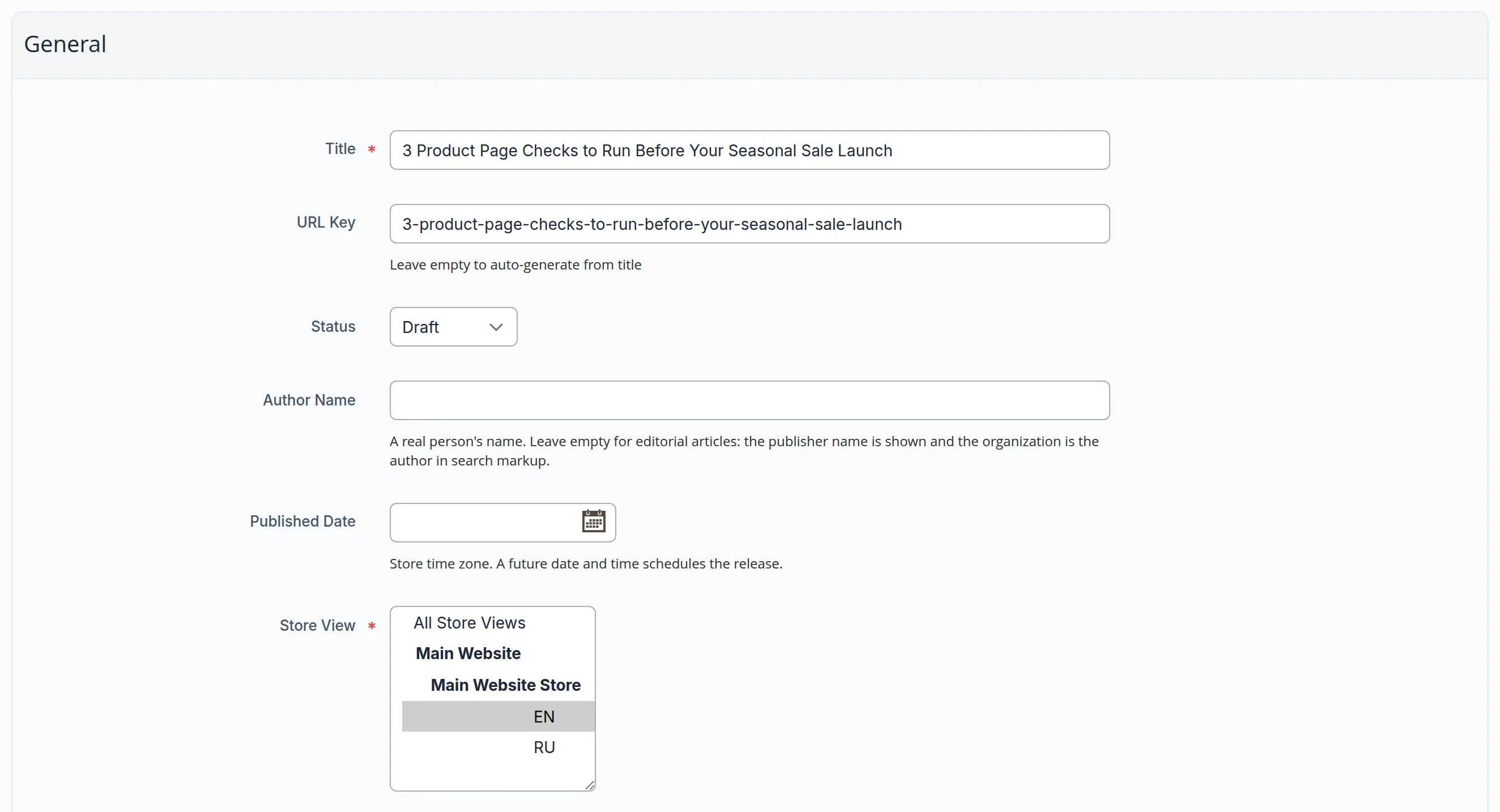Click the Store View label
This screenshot has height=812, width=1500.
[x=317, y=625]
